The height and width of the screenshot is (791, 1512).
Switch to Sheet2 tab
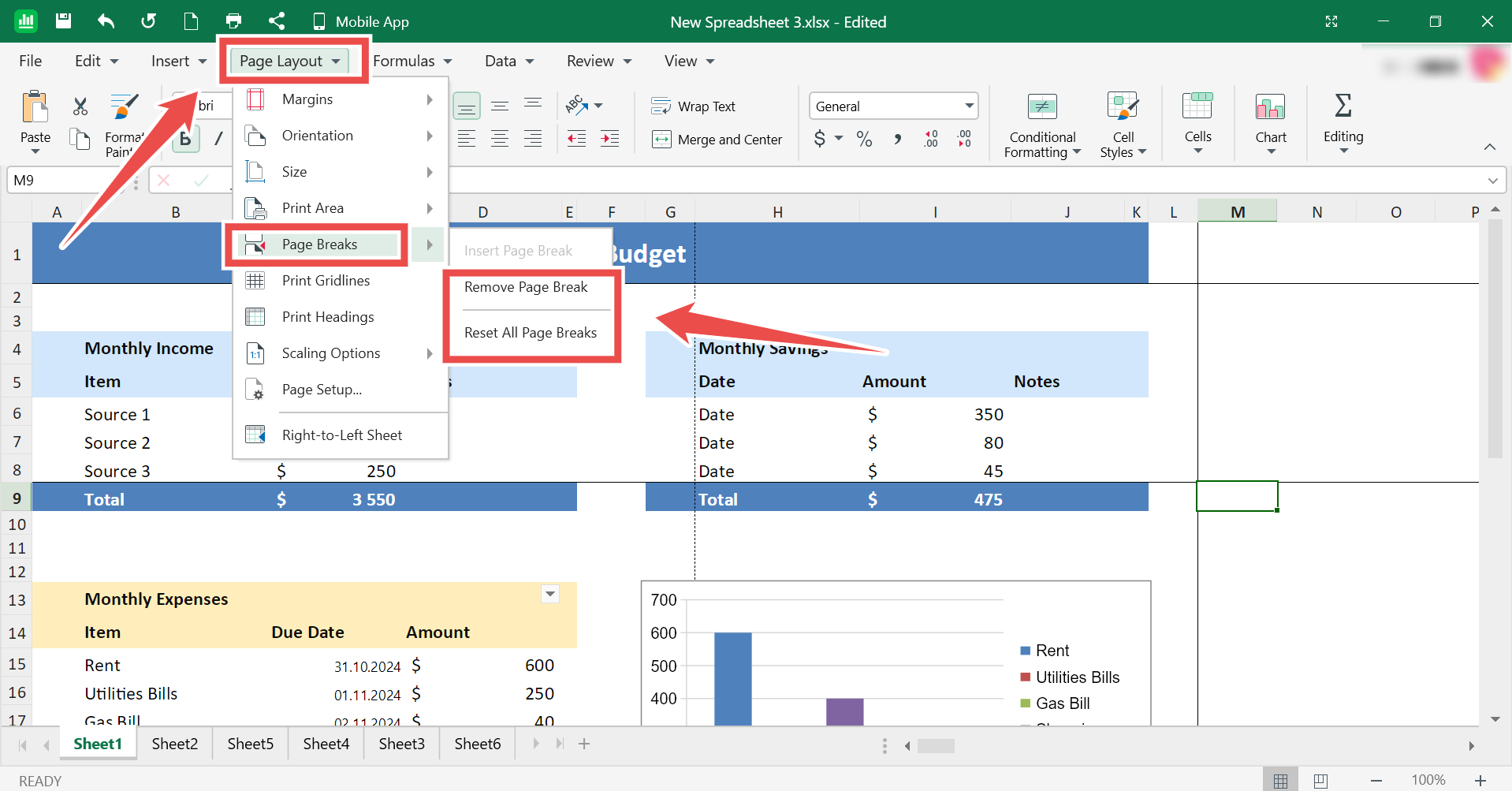click(x=175, y=744)
